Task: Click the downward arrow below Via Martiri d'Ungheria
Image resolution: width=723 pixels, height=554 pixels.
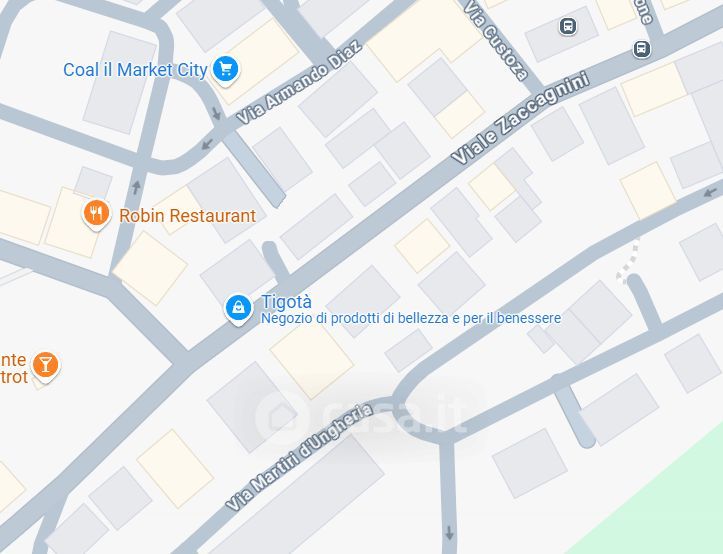Action: tap(449, 533)
